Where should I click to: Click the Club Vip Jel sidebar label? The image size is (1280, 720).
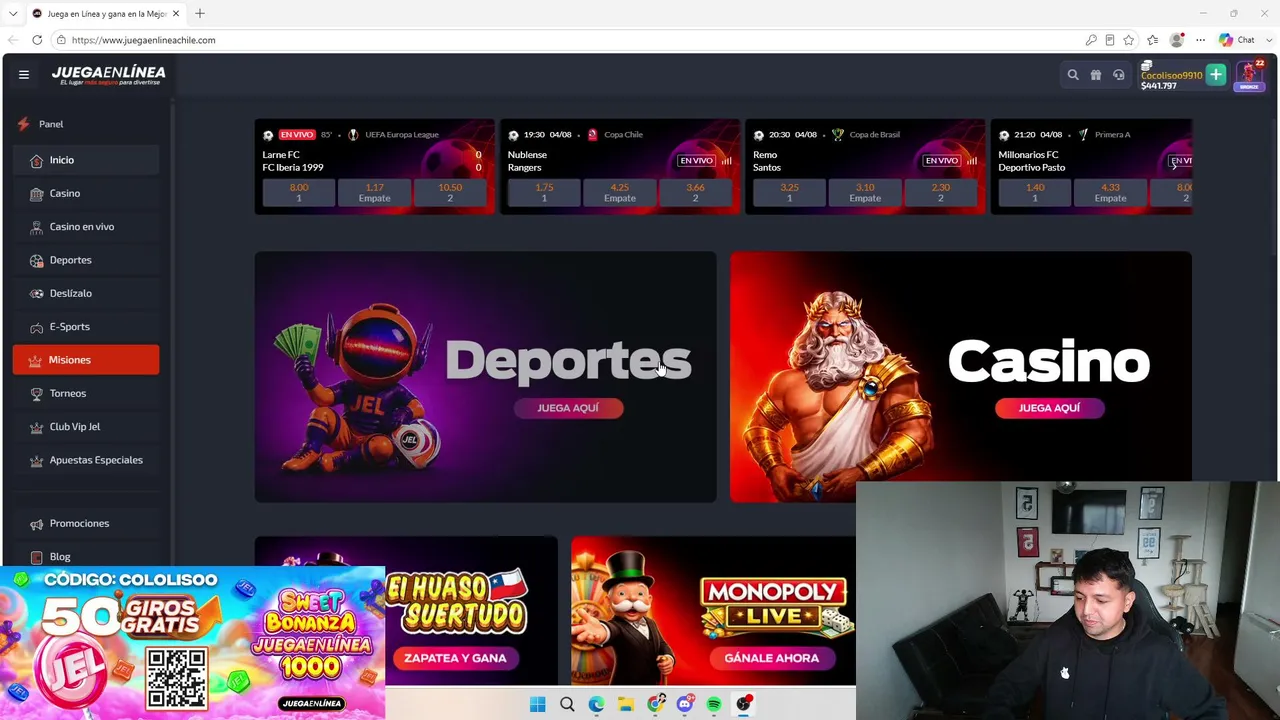[x=75, y=427]
